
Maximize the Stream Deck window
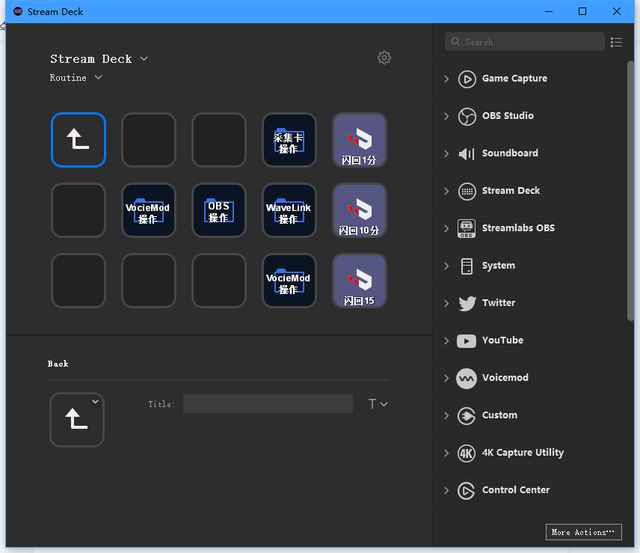pos(582,11)
